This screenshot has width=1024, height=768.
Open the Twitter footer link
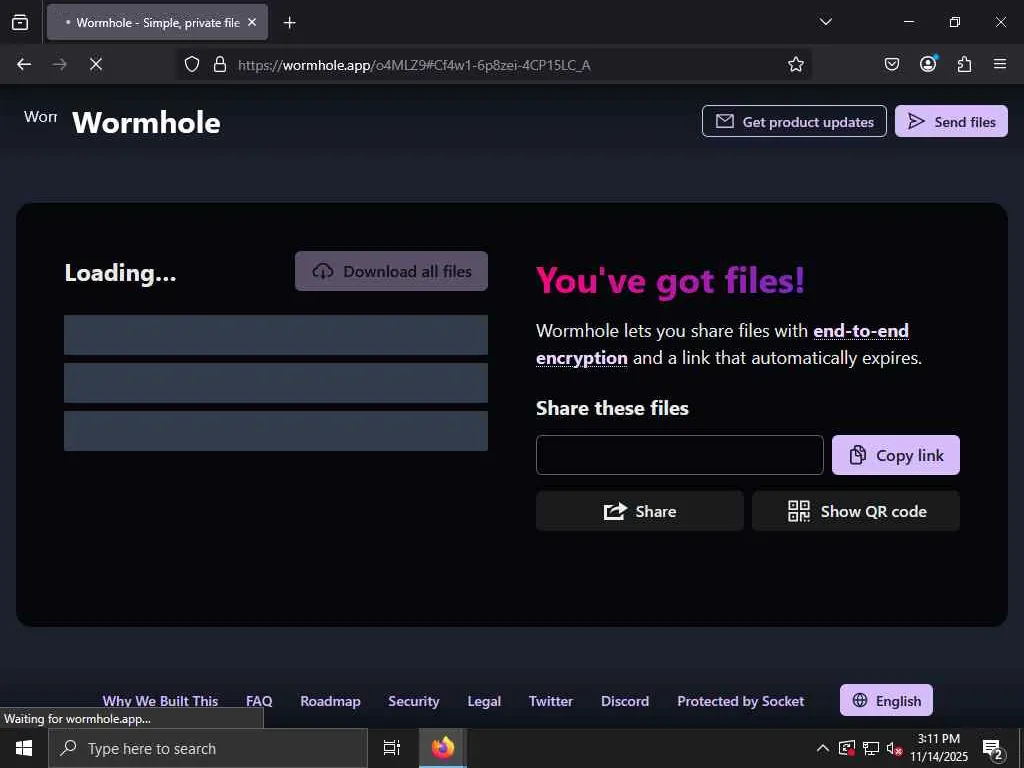[x=551, y=701]
